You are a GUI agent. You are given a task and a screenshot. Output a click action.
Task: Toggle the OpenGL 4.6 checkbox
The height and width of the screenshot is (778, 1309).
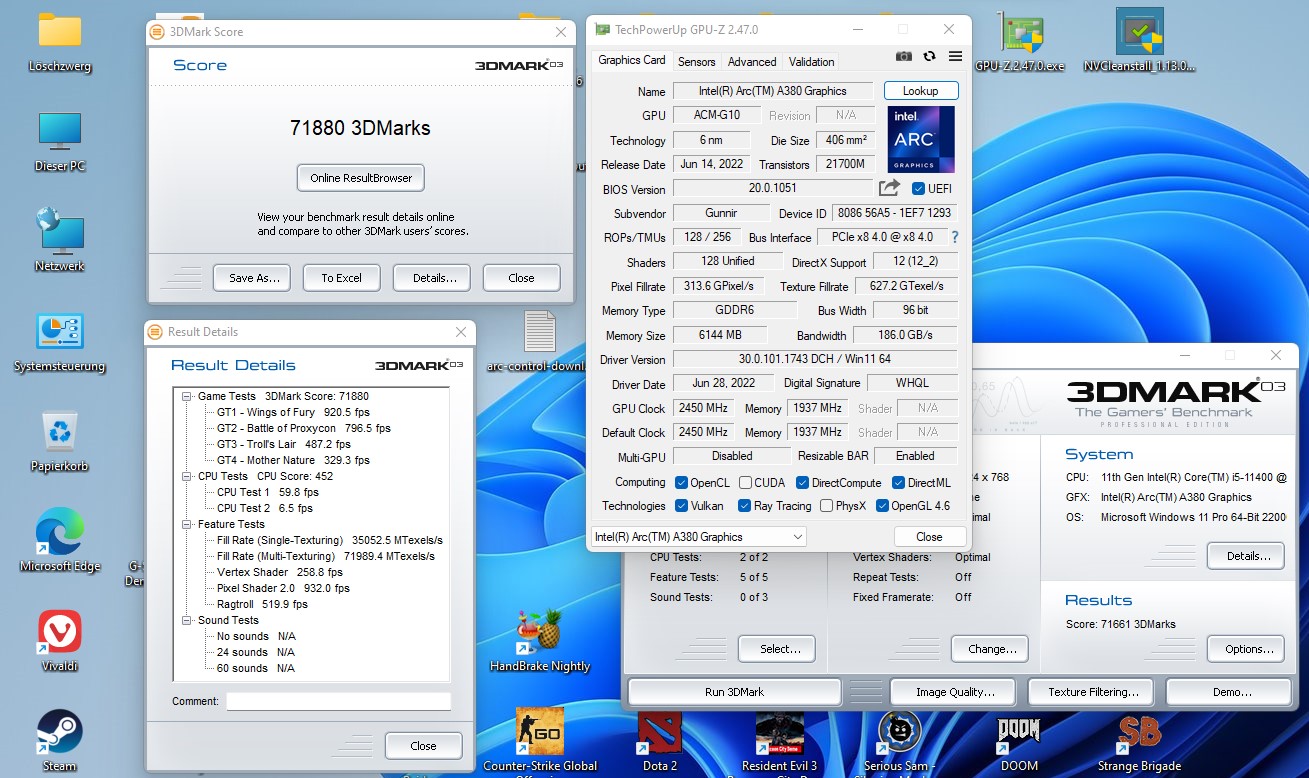(x=883, y=506)
